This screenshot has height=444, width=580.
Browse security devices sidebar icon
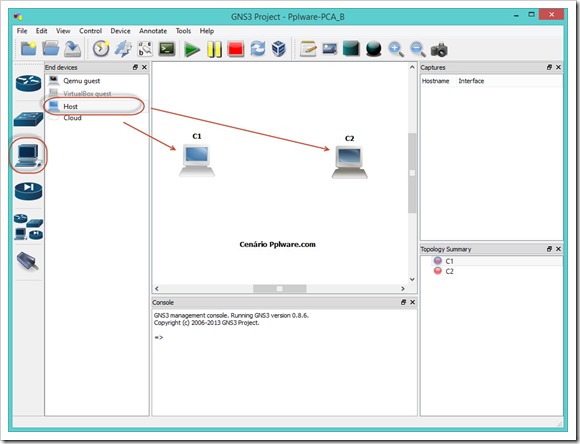point(28,191)
